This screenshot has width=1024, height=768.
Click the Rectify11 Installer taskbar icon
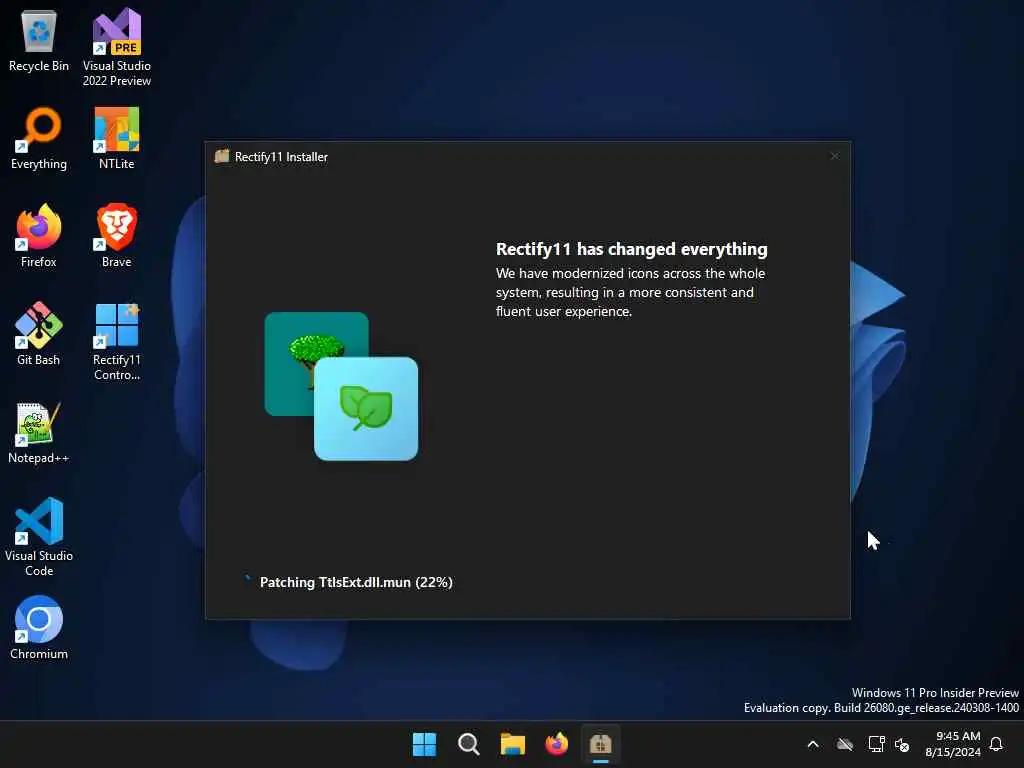600,744
